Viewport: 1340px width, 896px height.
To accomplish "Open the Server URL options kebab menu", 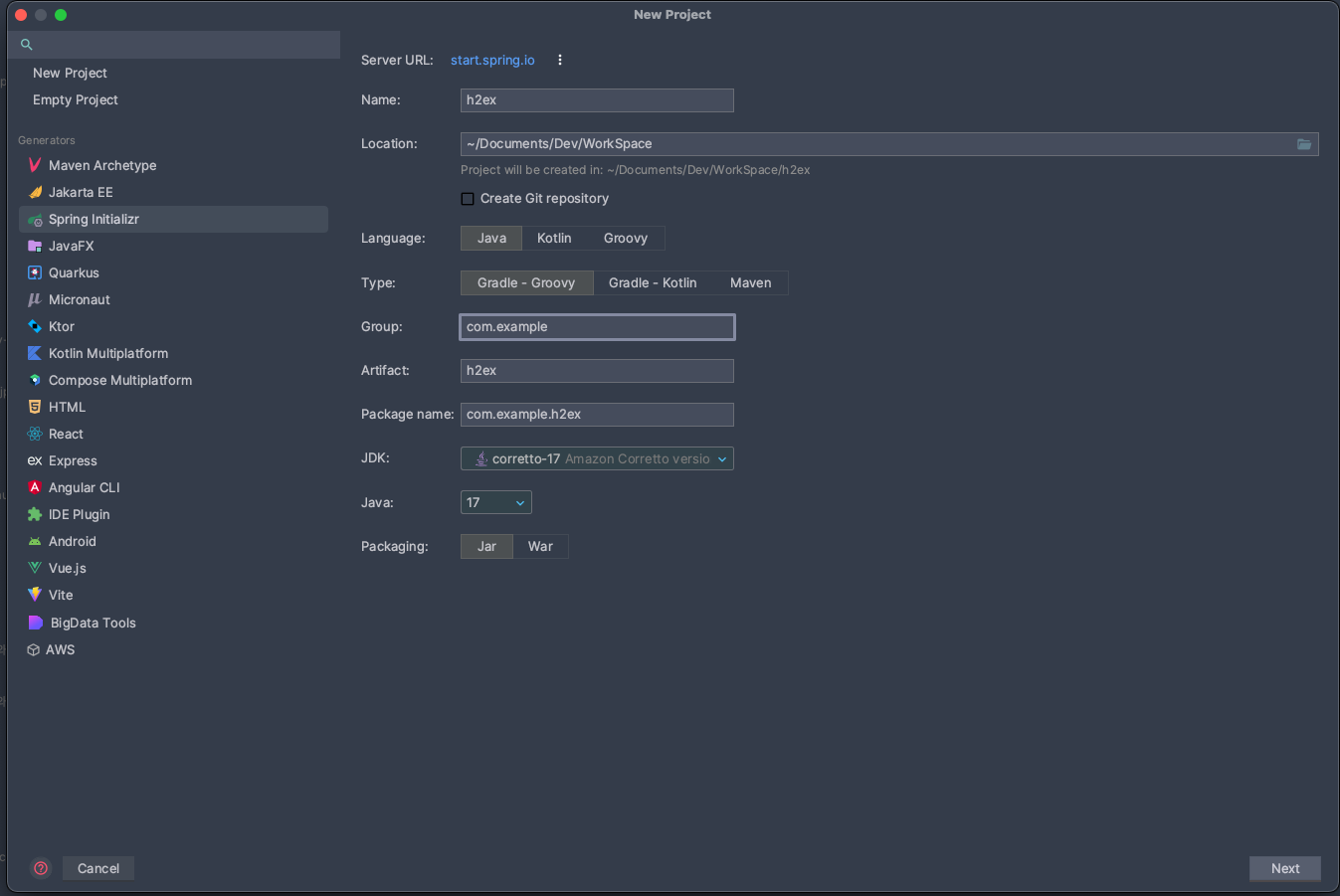I will pyautogui.click(x=560, y=60).
